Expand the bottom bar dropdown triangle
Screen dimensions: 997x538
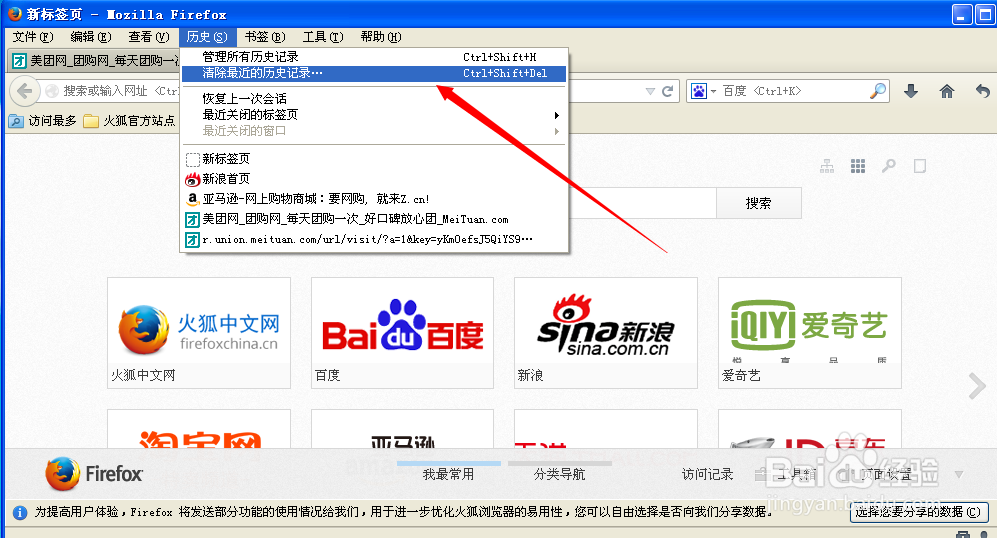(959, 474)
